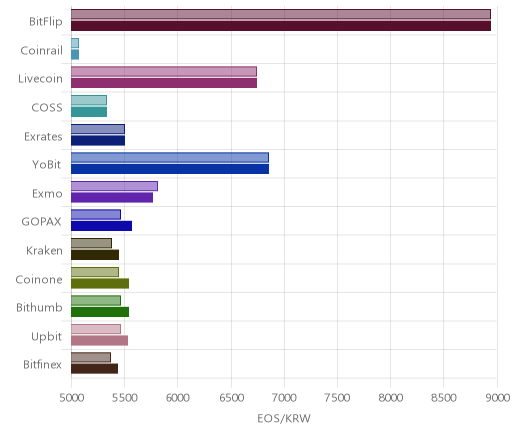Viewport: 512px width, 436px height.
Task: Select the navy Exrates lower bar
Action: pos(98,141)
